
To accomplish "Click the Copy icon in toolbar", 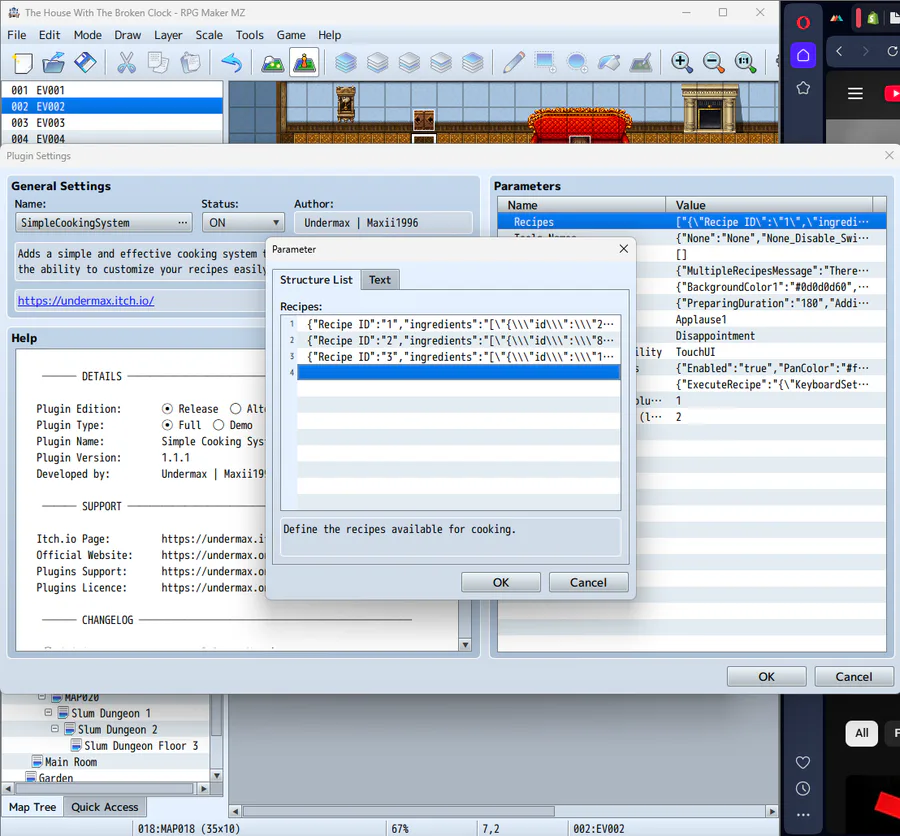I will [158, 62].
